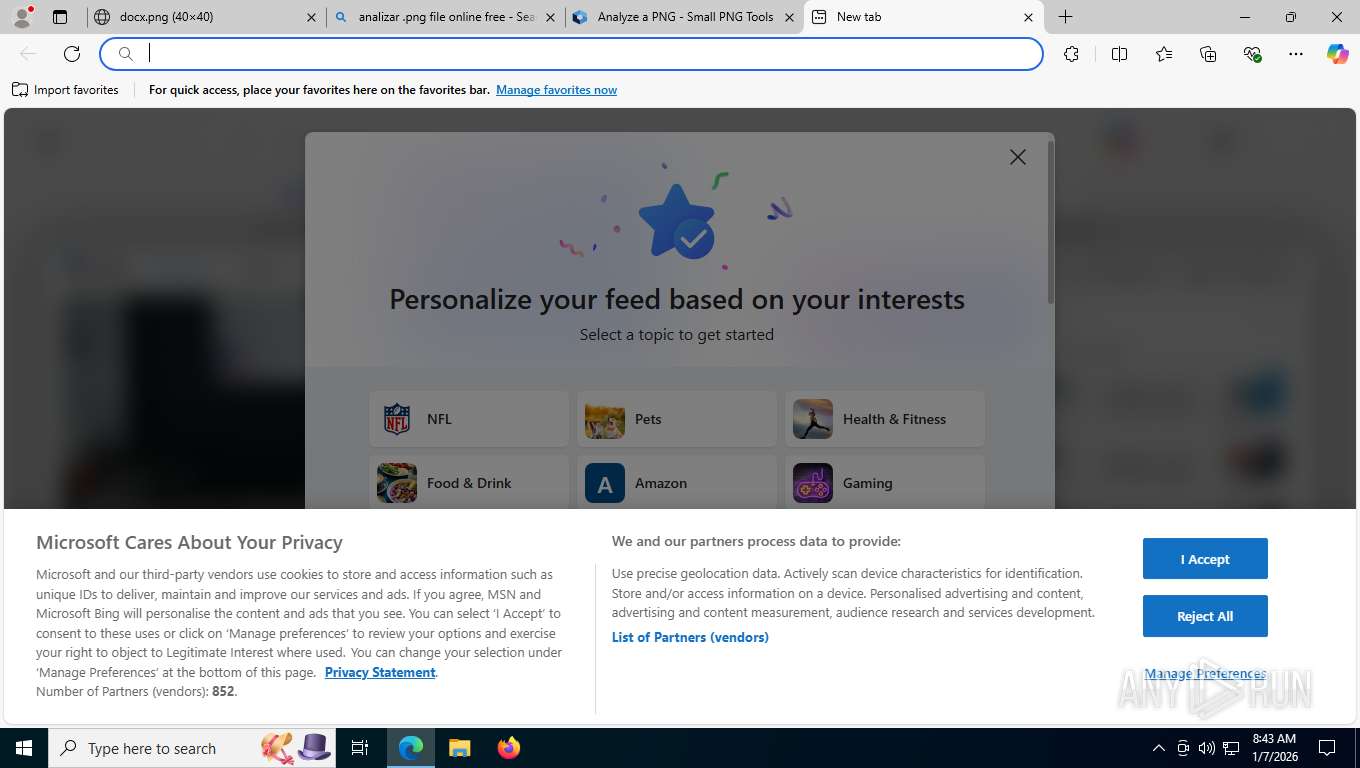Click Import favorites on favorites bar
Viewport: 1360px width, 768px height.
point(65,90)
